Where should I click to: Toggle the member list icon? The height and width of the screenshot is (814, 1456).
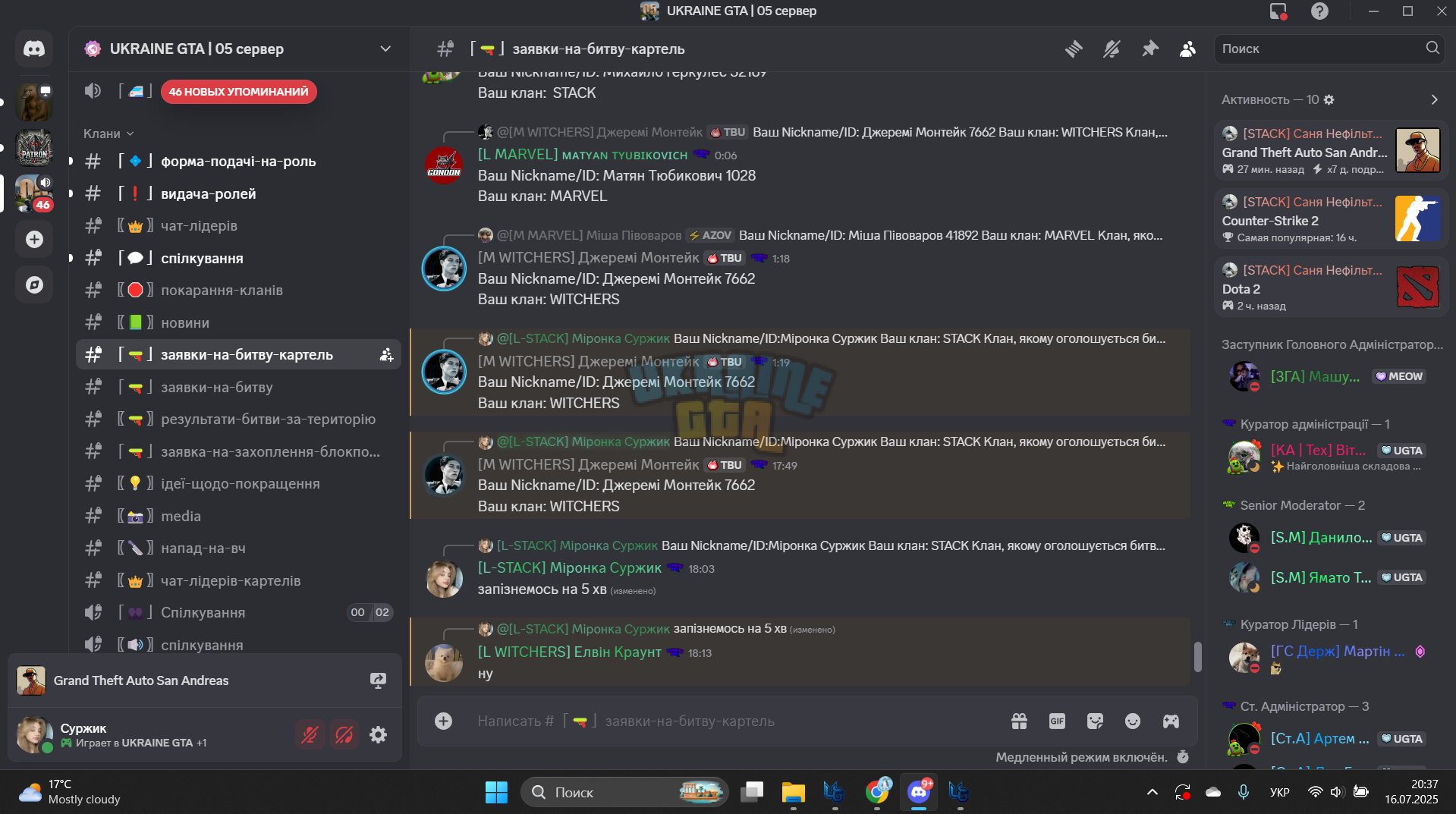pos(1188,49)
